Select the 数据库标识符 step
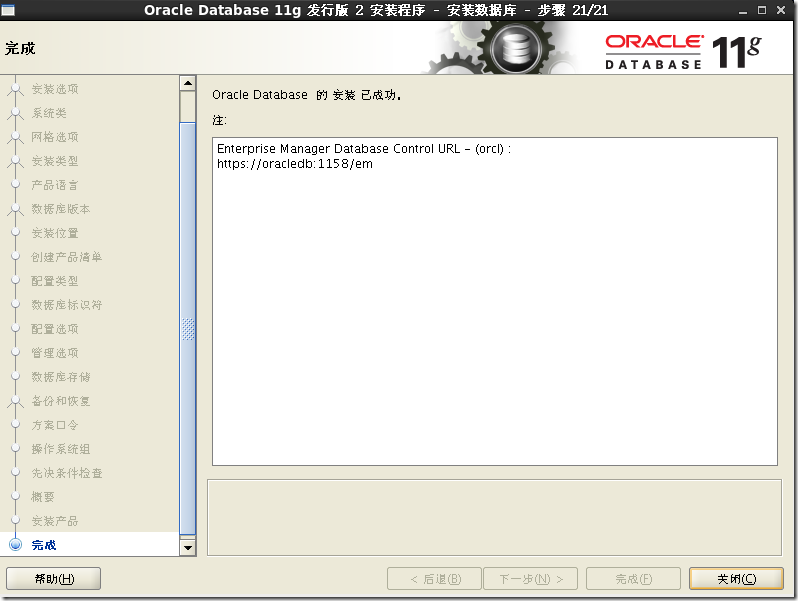Screen dimensions: 798x601 [x=67, y=305]
